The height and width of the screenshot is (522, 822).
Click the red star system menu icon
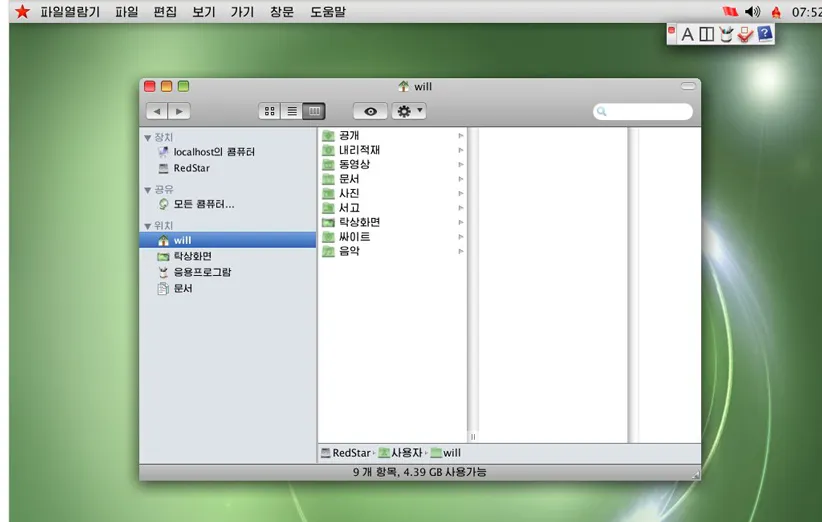[x=22, y=12]
